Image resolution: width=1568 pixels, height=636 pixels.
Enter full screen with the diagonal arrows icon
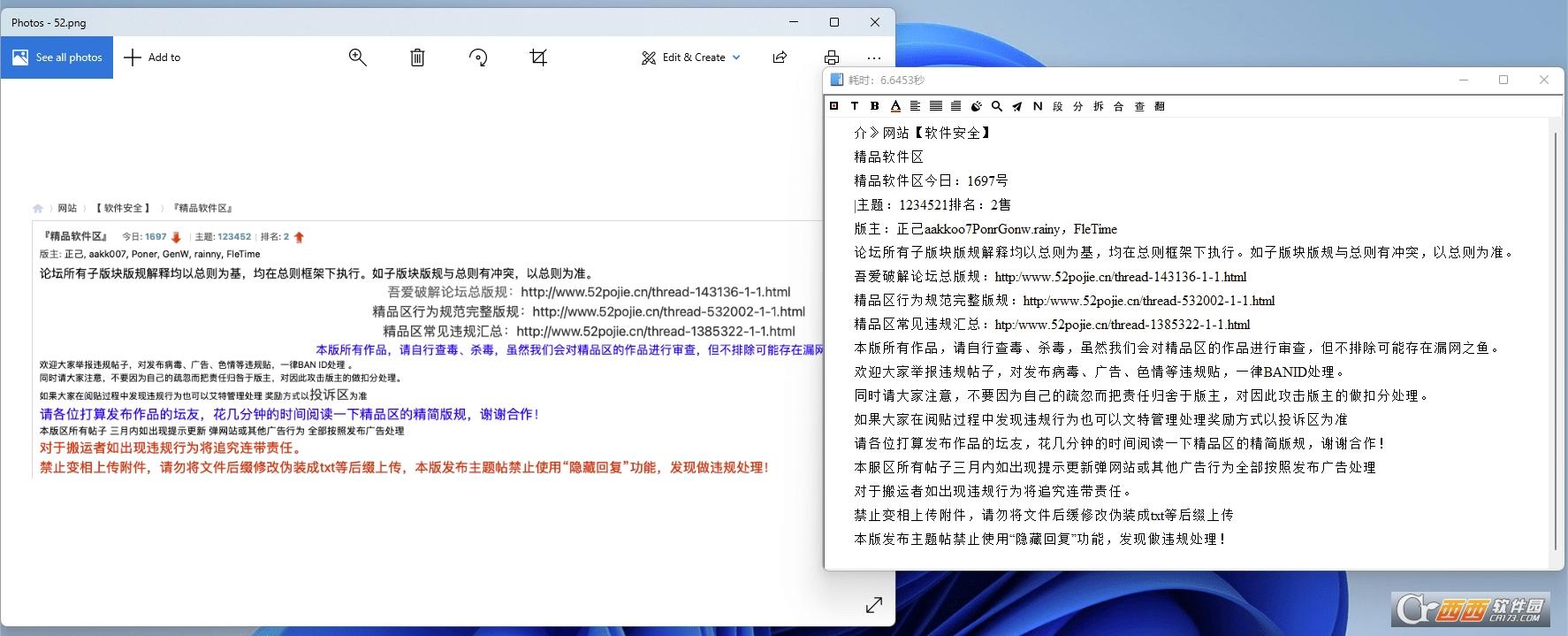point(874,605)
